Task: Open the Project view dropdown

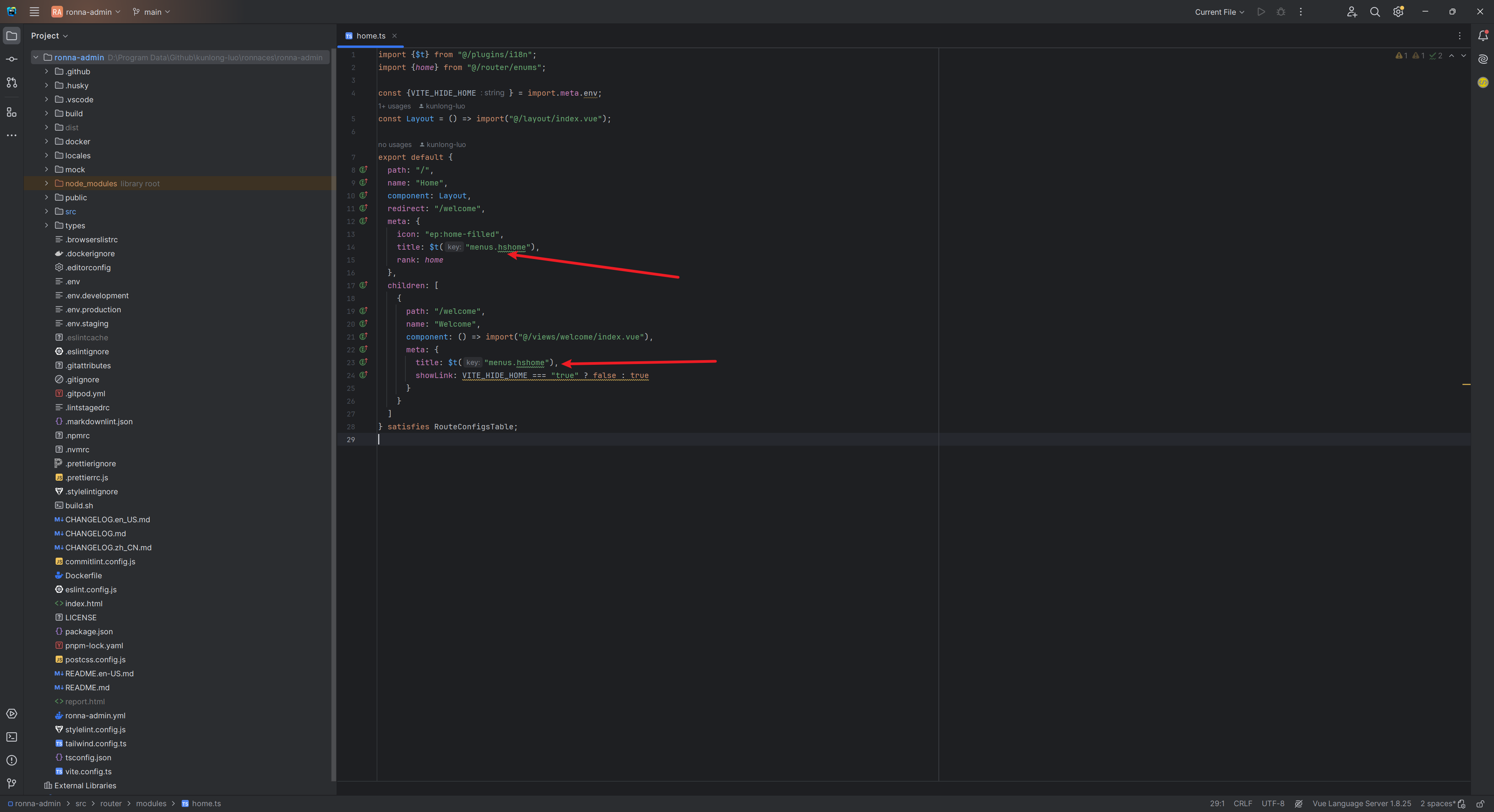Action: coord(49,36)
